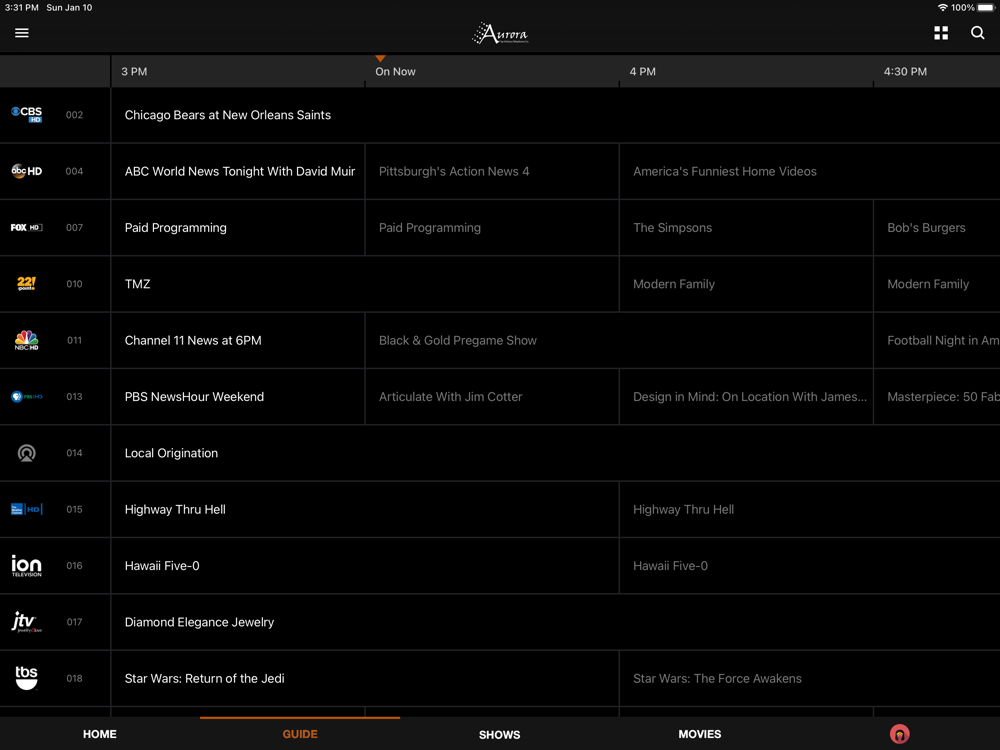Select the NBC HD peacock logo

[x=27, y=340]
